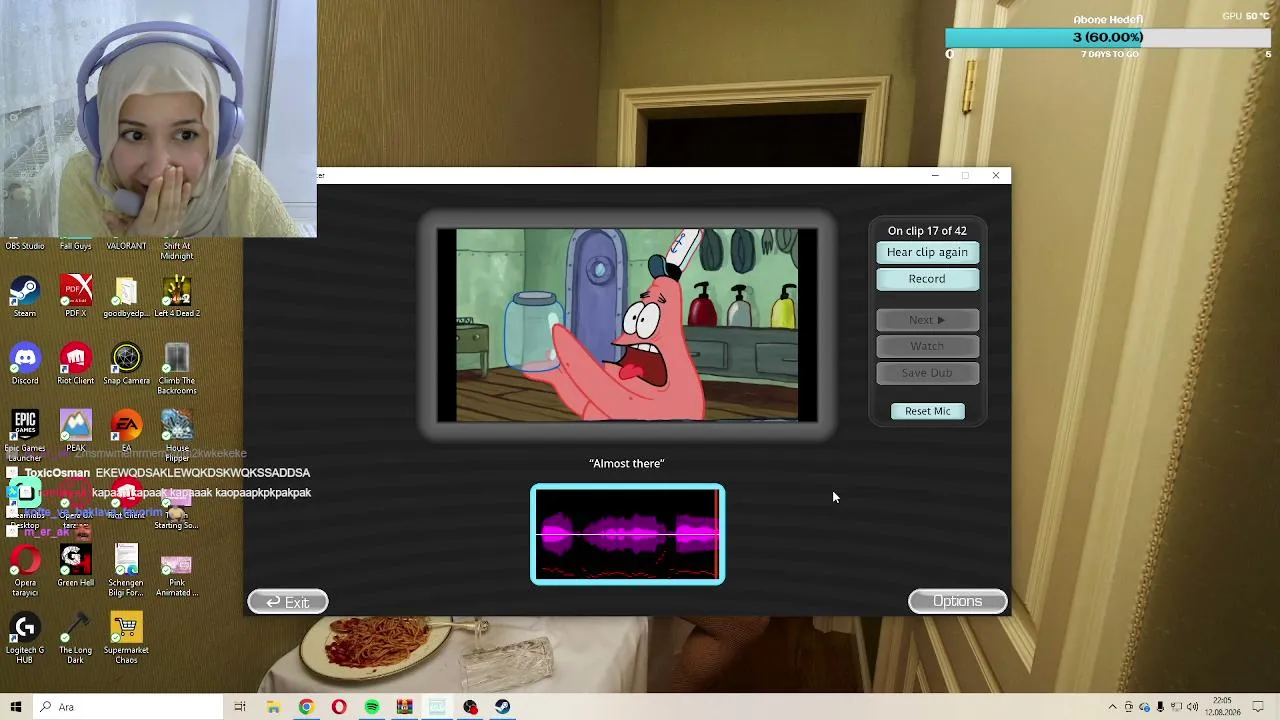1280x720 pixels.
Task: Open the Discord desktop icon
Action: [25, 364]
